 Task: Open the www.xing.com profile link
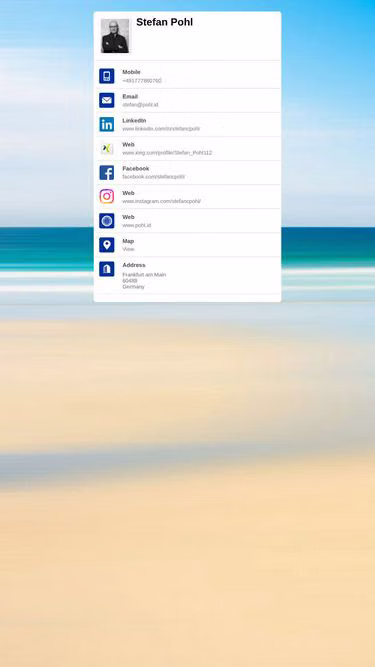pos(167,153)
